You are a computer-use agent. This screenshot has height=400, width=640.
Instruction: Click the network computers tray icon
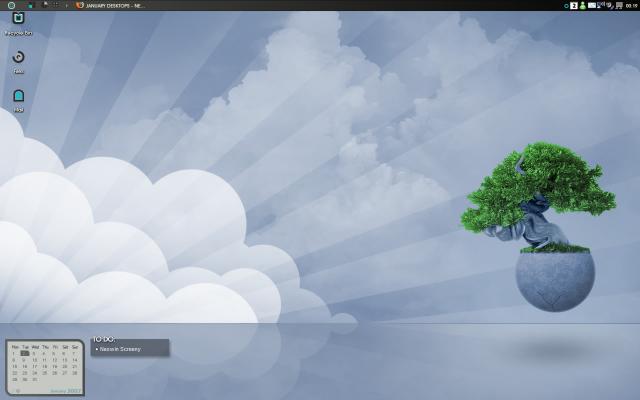point(601,5)
